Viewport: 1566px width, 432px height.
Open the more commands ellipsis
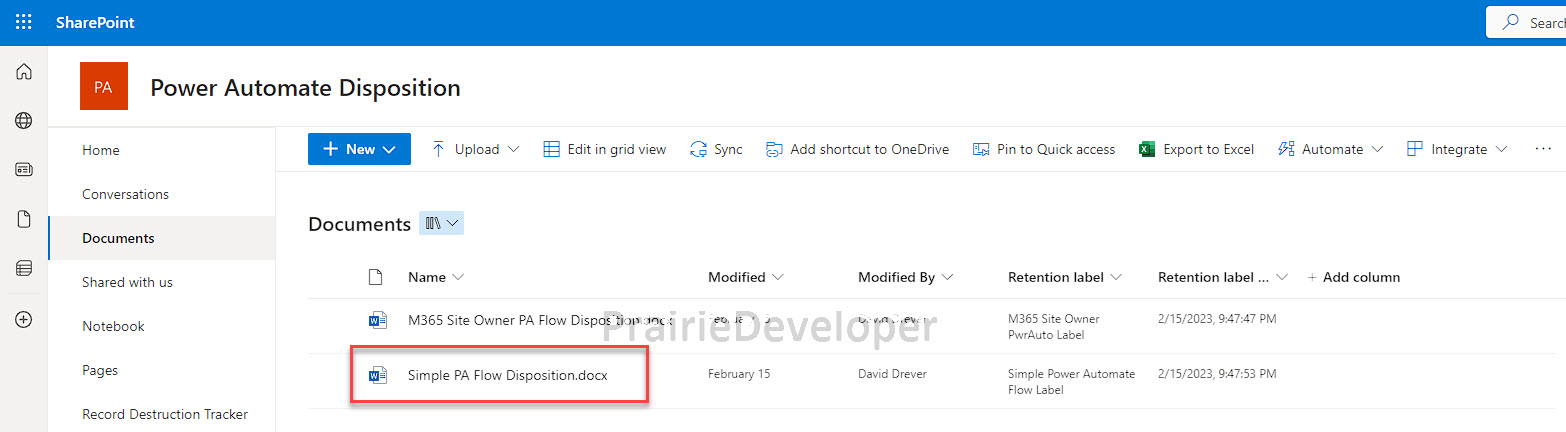(1542, 149)
